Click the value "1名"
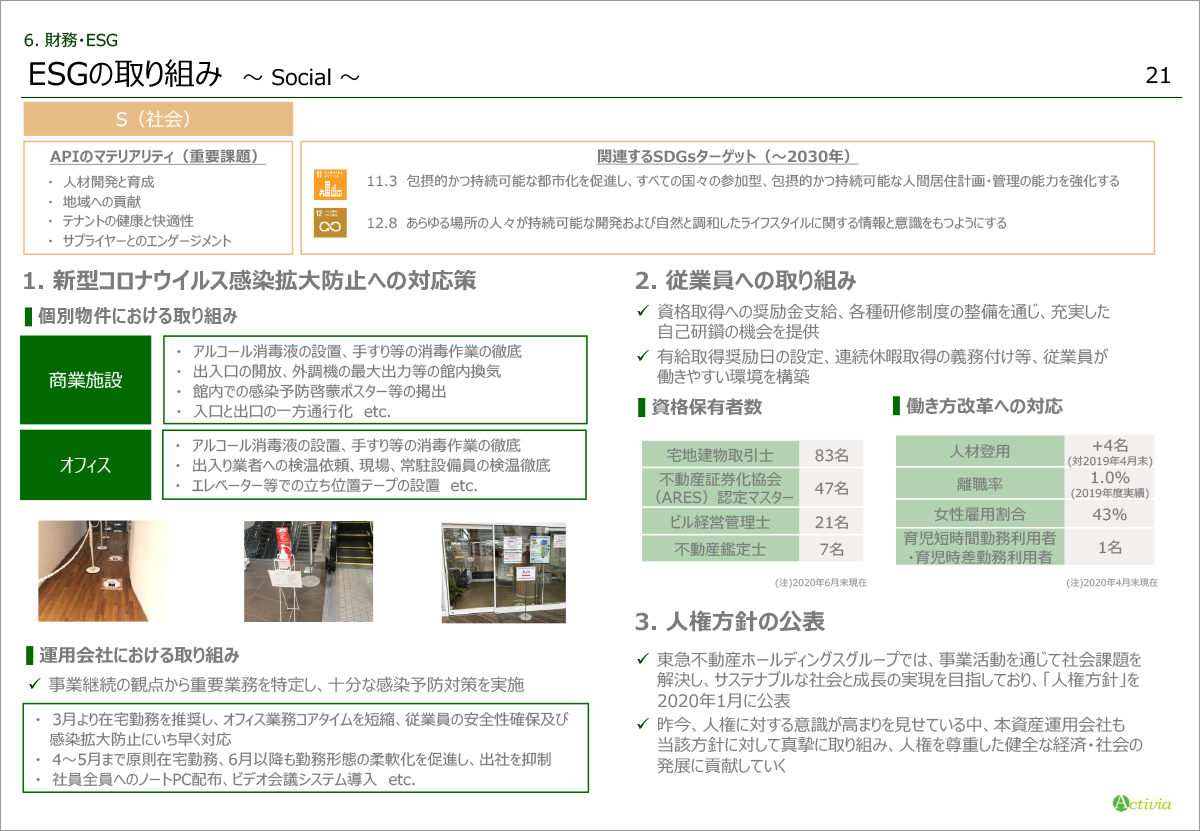The width and height of the screenshot is (1200, 831). [x=1110, y=547]
